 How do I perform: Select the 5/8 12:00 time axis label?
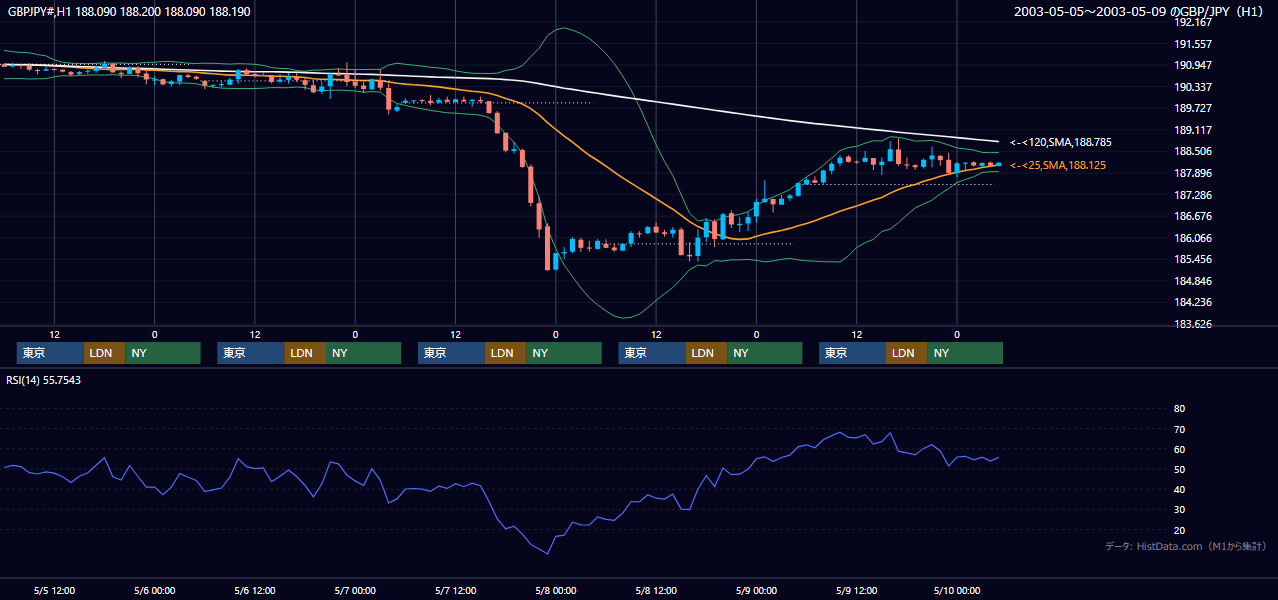[x=656, y=590]
